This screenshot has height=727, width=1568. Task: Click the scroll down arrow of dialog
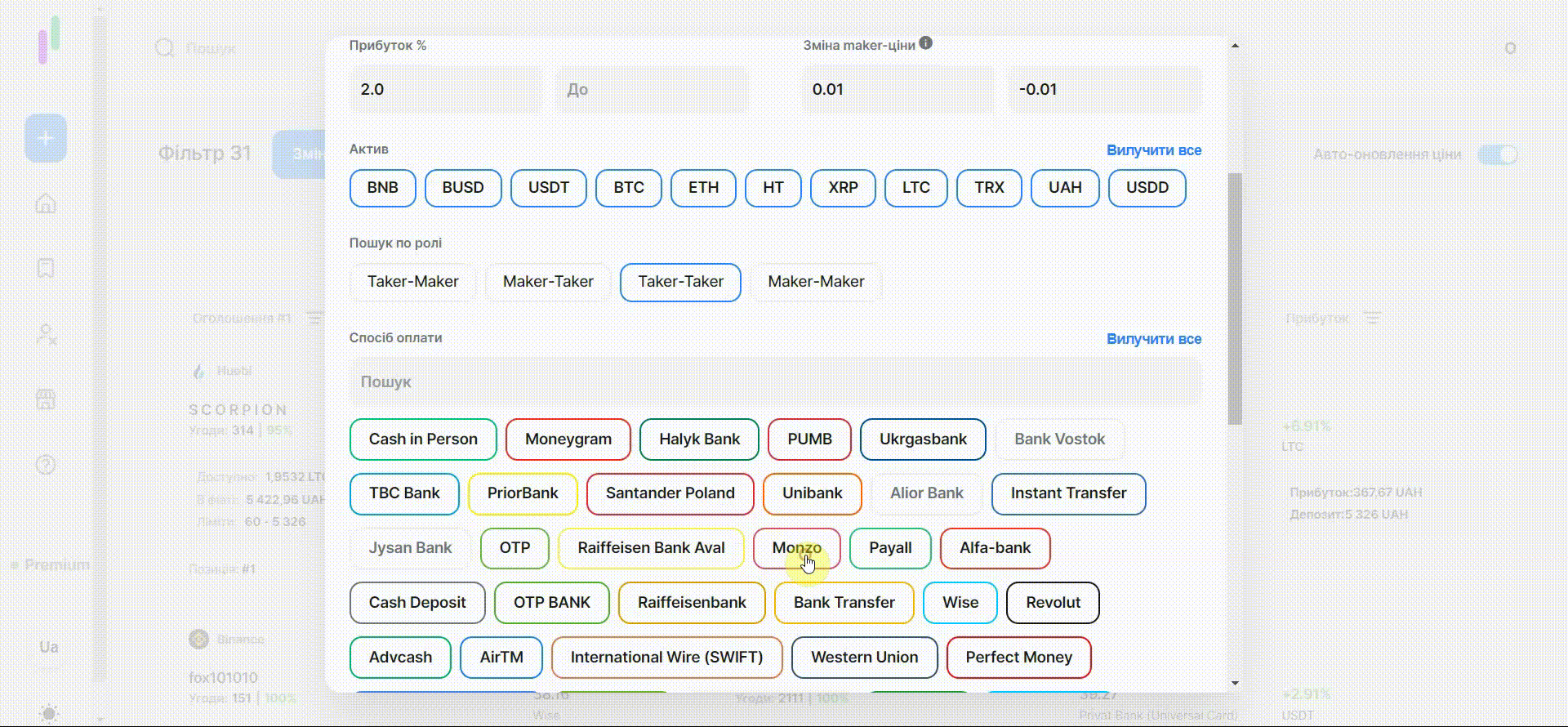pos(1235,683)
